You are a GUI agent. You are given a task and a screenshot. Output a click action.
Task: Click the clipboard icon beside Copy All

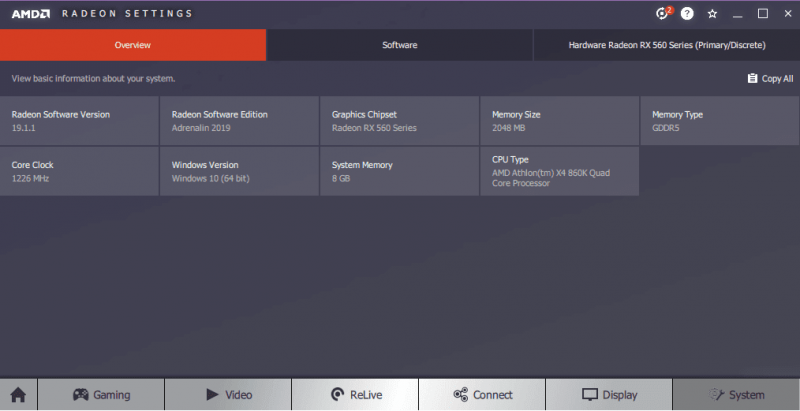click(752, 79)
